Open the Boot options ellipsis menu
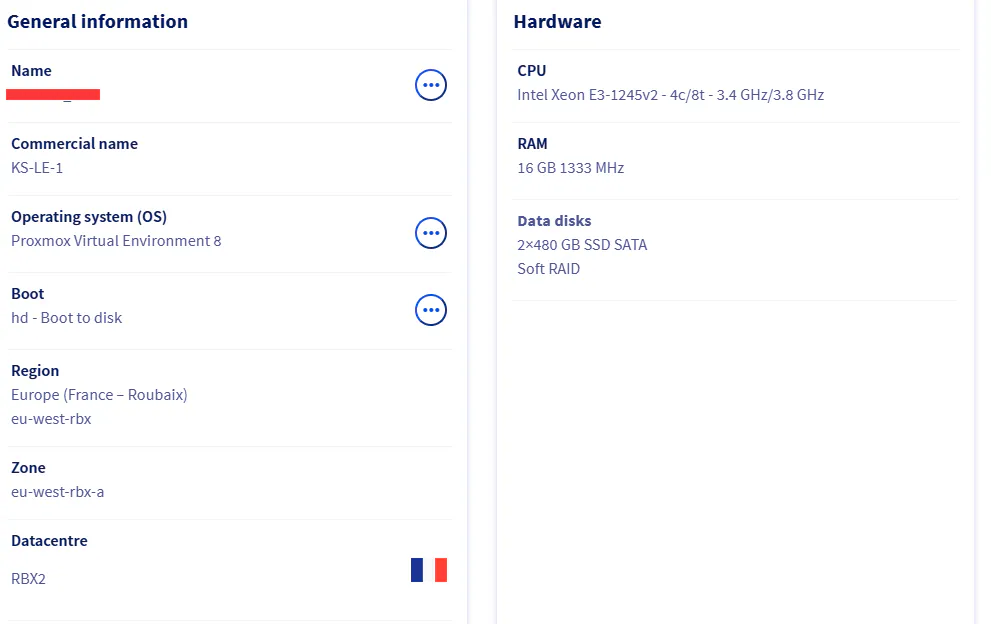 431,310
